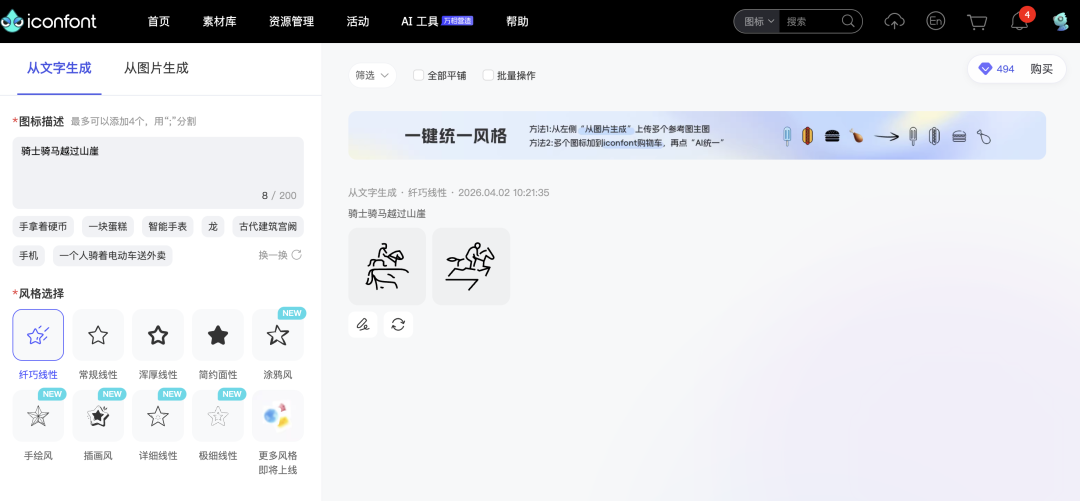Screen dimensions: 1080x501
Task: Open the 资源管理 menu
Action: point(291,21)
